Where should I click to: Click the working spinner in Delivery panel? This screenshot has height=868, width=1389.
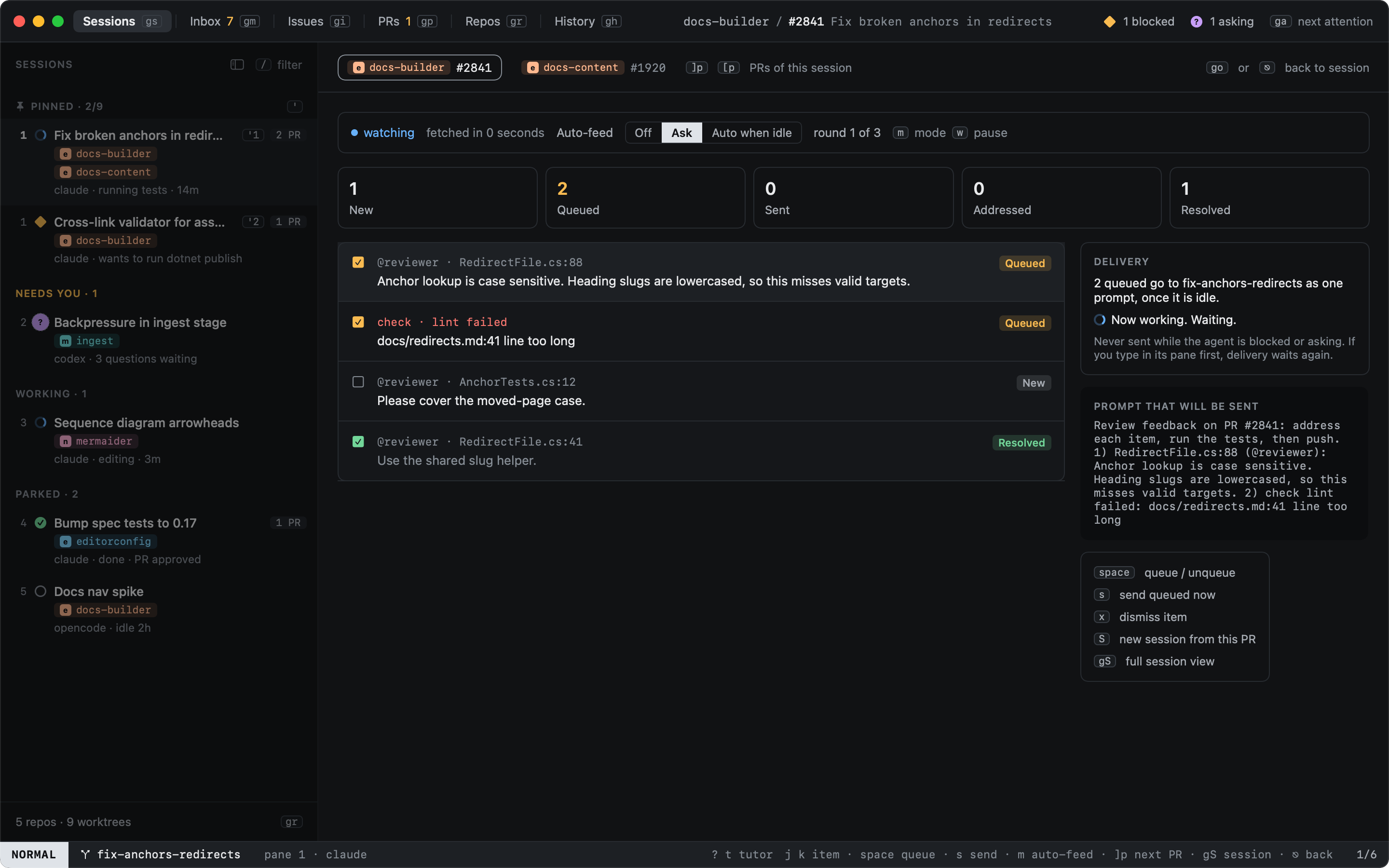(x=1100, y=320)
